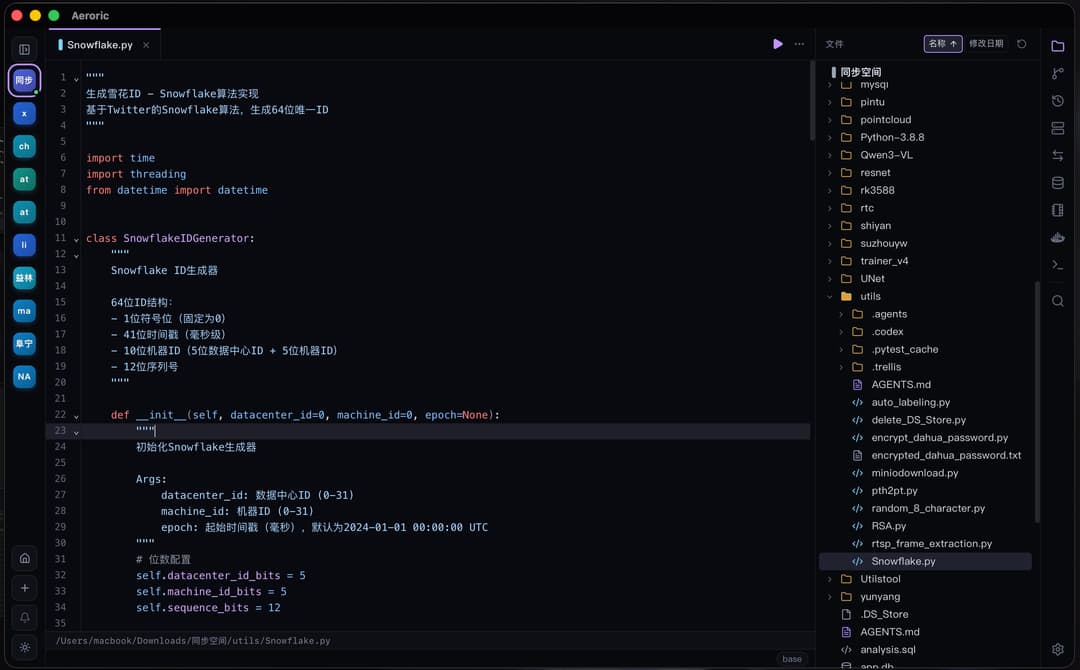Expand the .agents folder

[841, 314]
